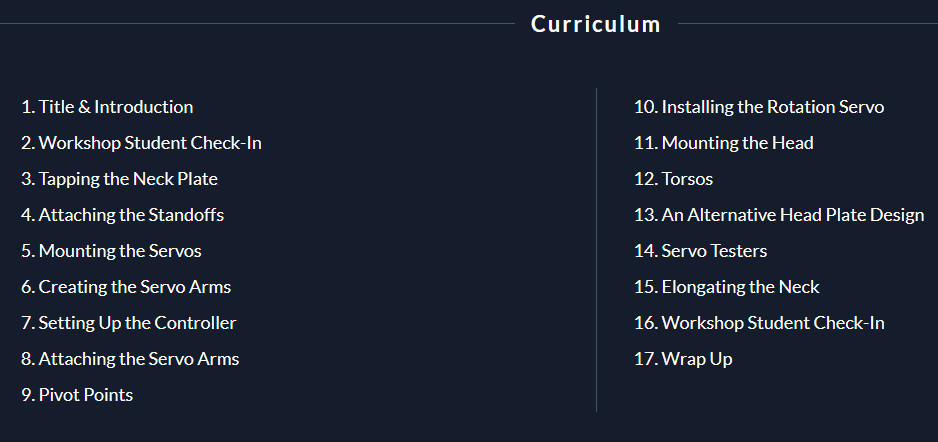Click the number 10 before Installing
938x442 pixels.
(x=645, y=107)
